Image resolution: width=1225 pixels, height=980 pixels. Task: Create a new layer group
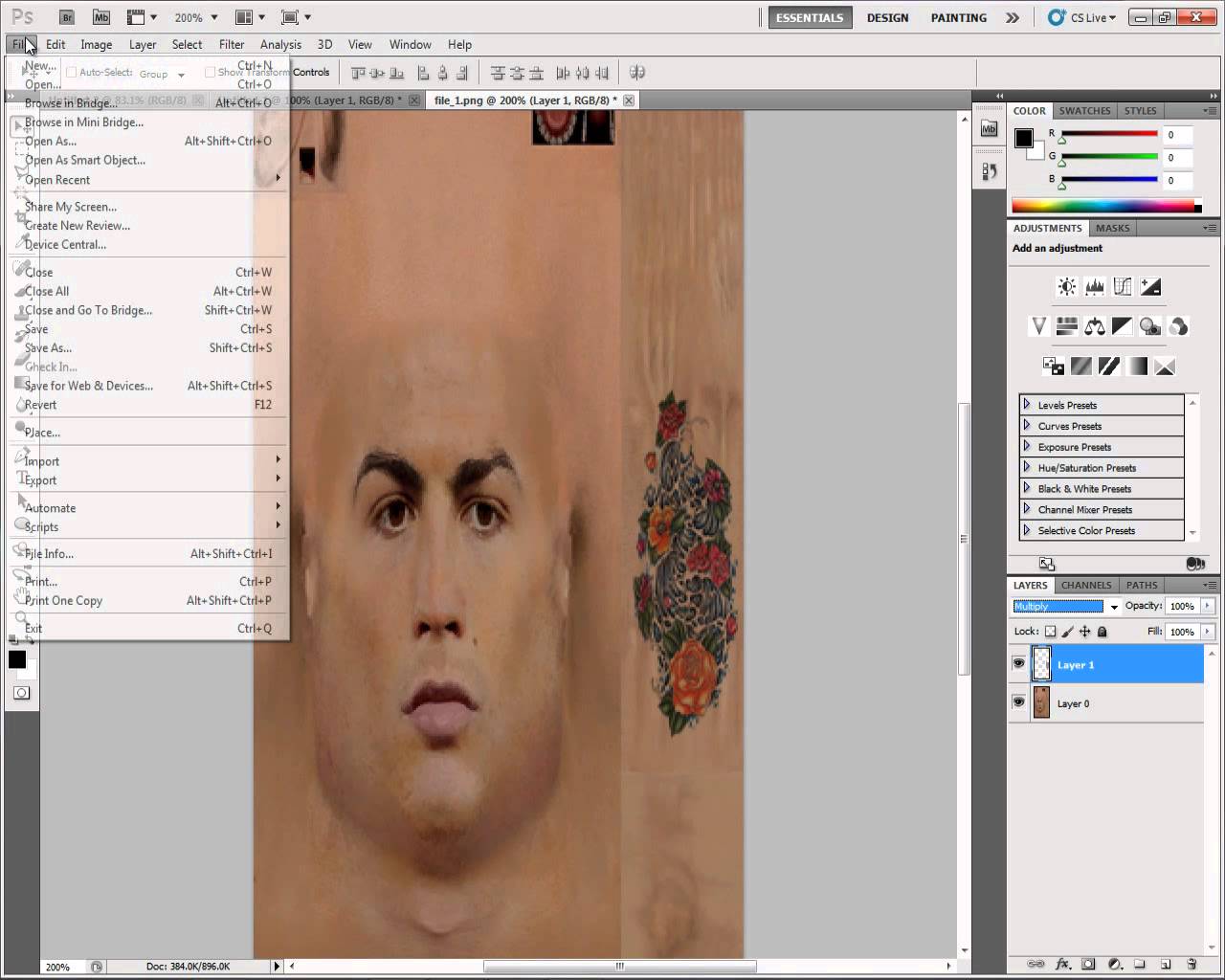tap(1140, 965)
